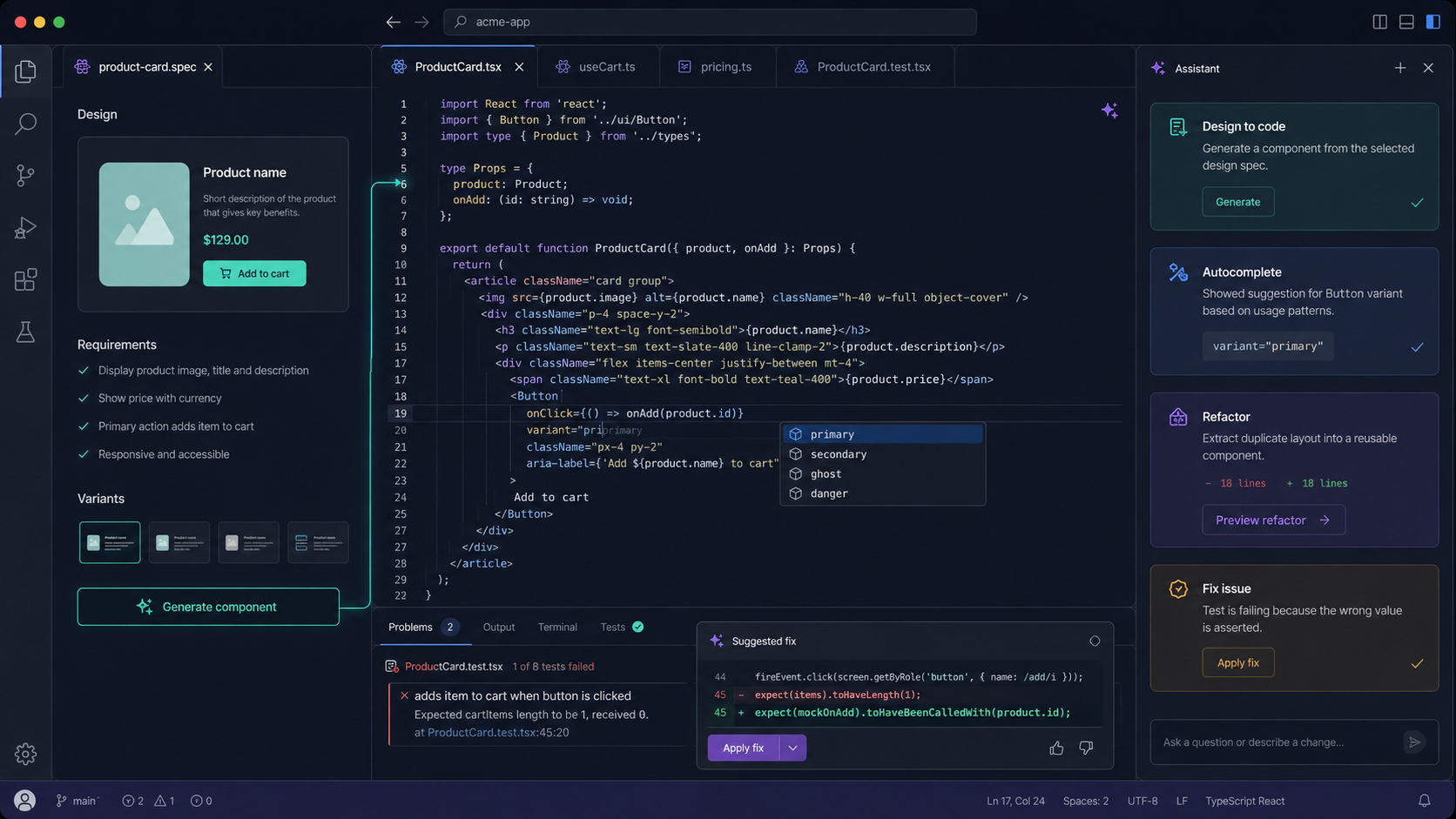The width and height of the screenshot is (1456, 819).
Task: Select primary in autocomplete list
Action: tap(882, 434)
